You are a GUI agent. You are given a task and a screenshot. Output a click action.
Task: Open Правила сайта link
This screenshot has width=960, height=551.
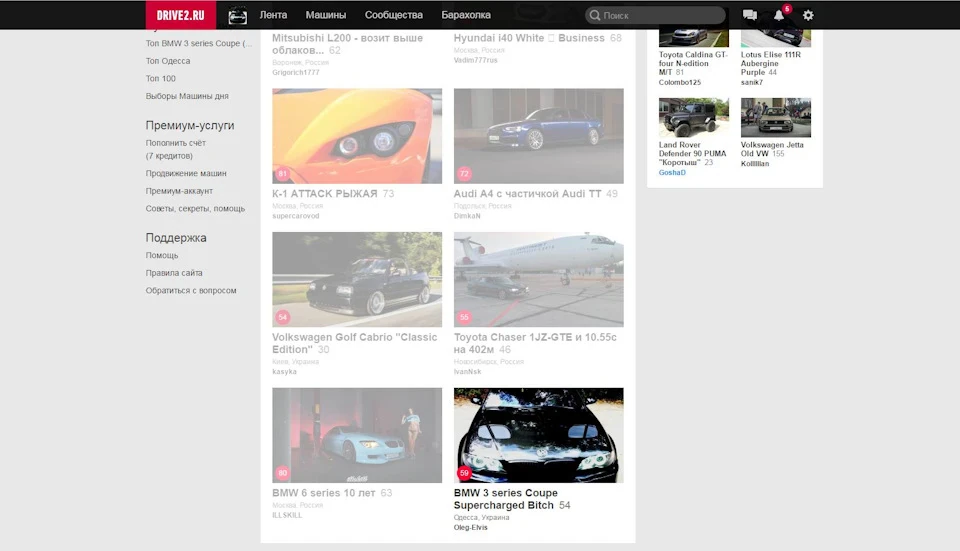(x=174, y=273)
